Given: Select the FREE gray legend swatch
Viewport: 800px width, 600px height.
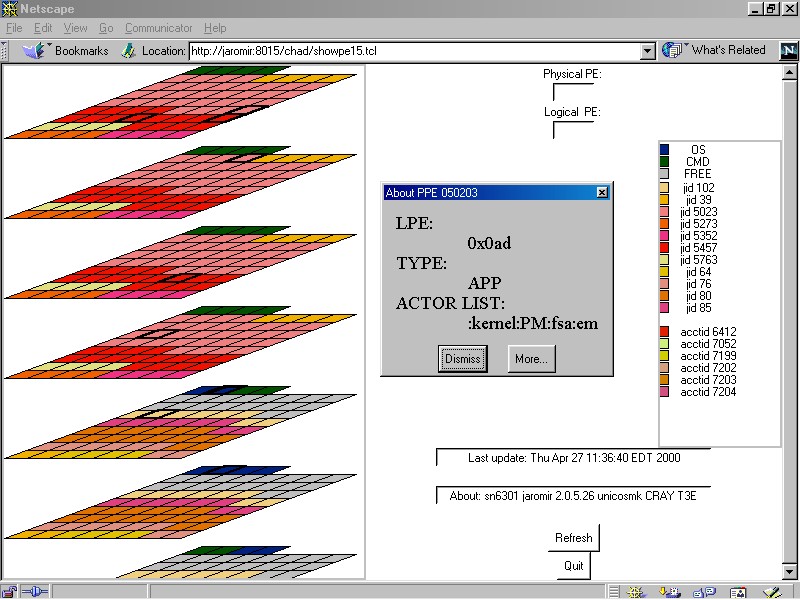Looking at the screenshot, I should click(x=664, y=173).
